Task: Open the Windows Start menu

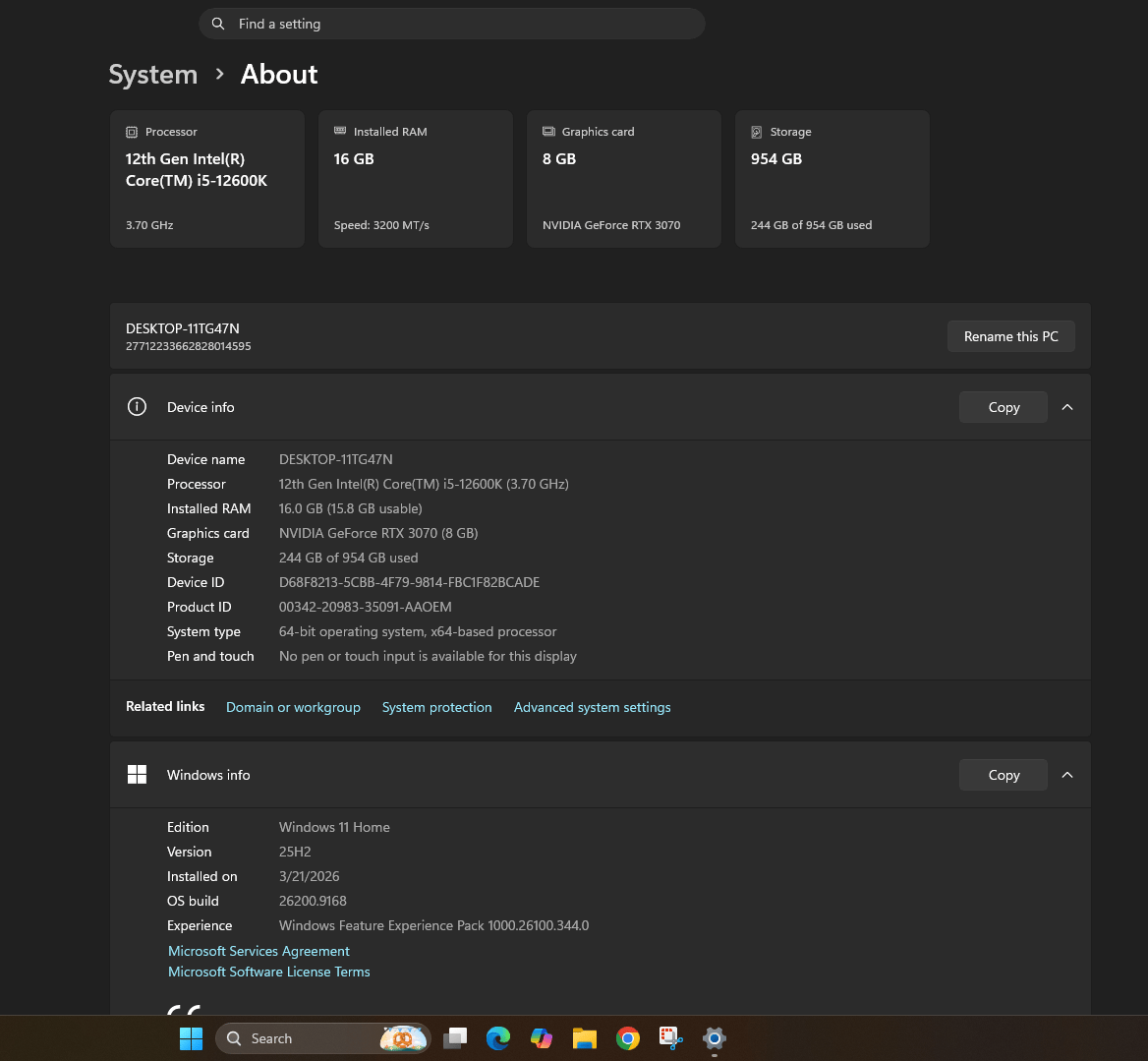Action: click(191, 1038)
